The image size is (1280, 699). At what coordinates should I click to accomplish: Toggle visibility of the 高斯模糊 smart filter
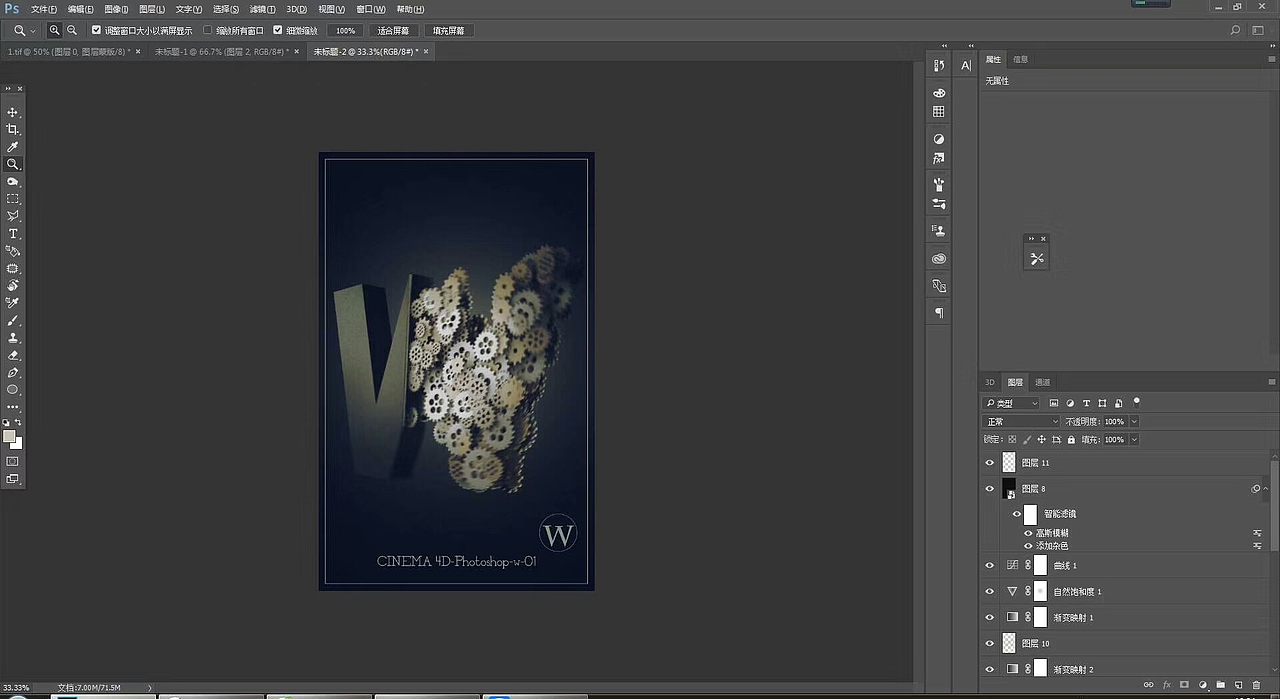1028,533
